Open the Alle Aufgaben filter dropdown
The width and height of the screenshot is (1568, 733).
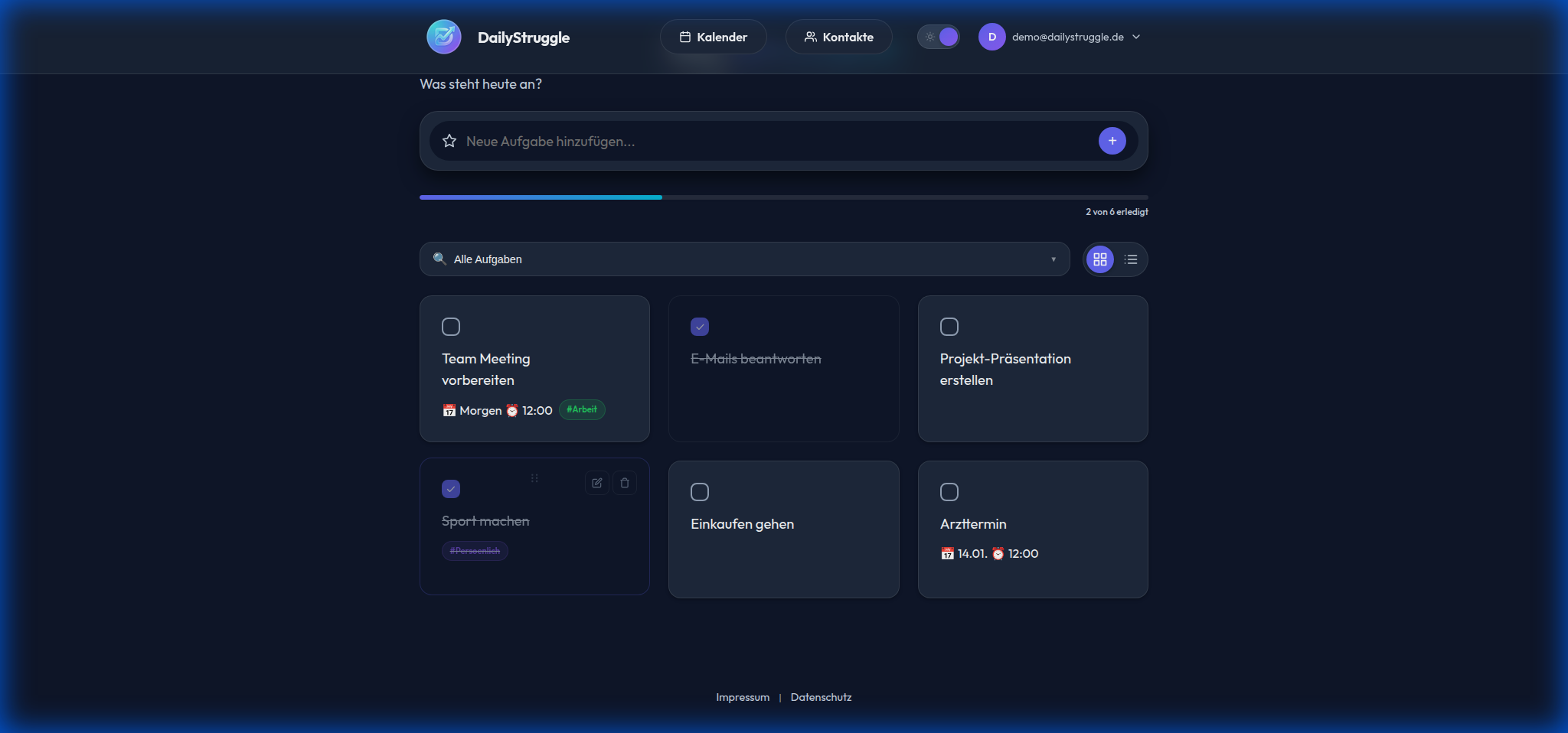click(x=743, y=259)
